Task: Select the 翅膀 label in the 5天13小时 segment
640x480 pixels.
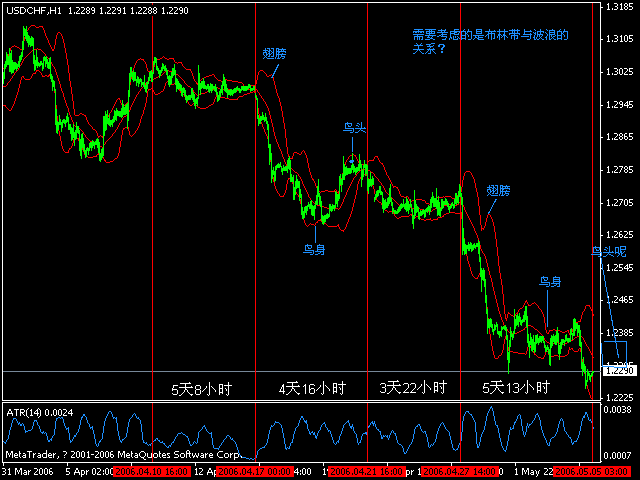Action: point(498,191)
